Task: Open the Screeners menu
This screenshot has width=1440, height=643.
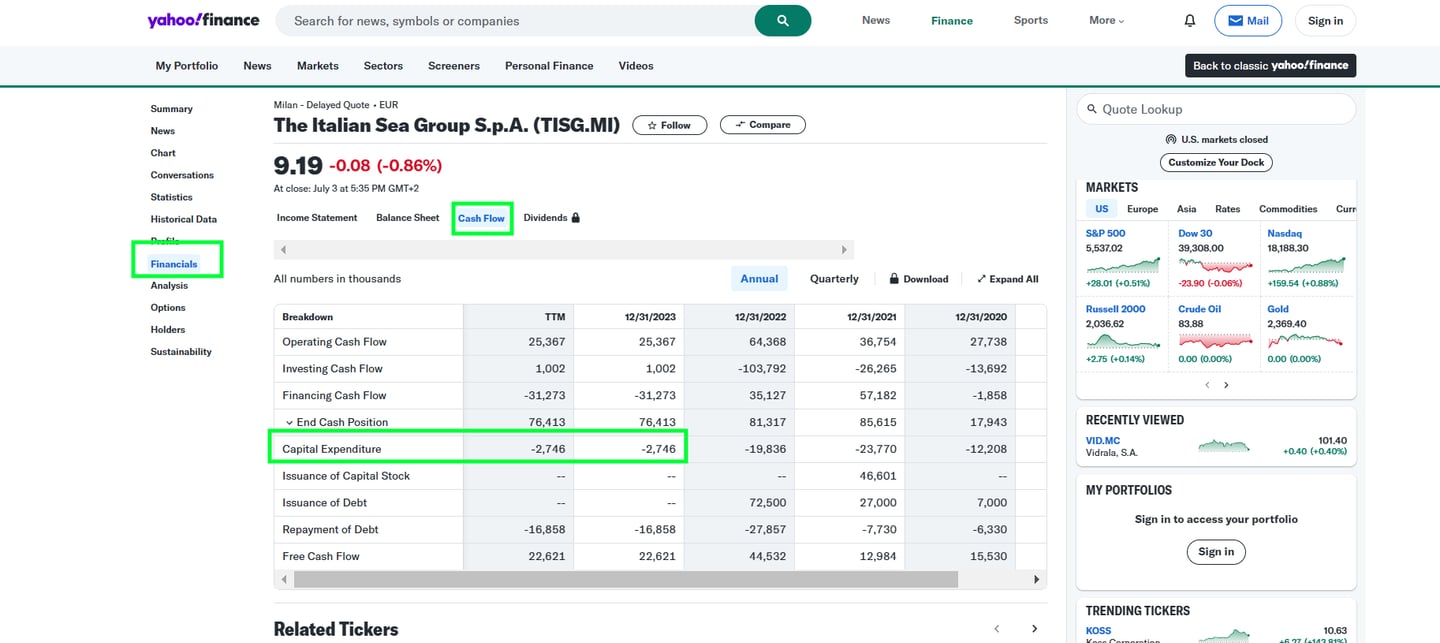Action: (x=453, y=66)
